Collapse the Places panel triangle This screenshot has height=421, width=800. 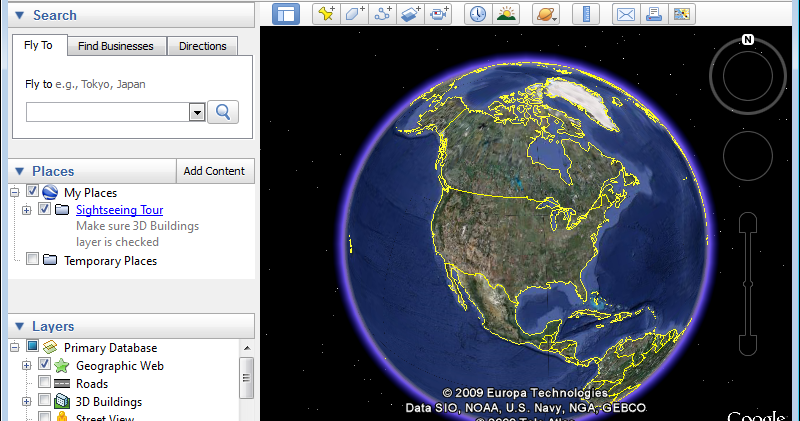click(x=19, y=171)
